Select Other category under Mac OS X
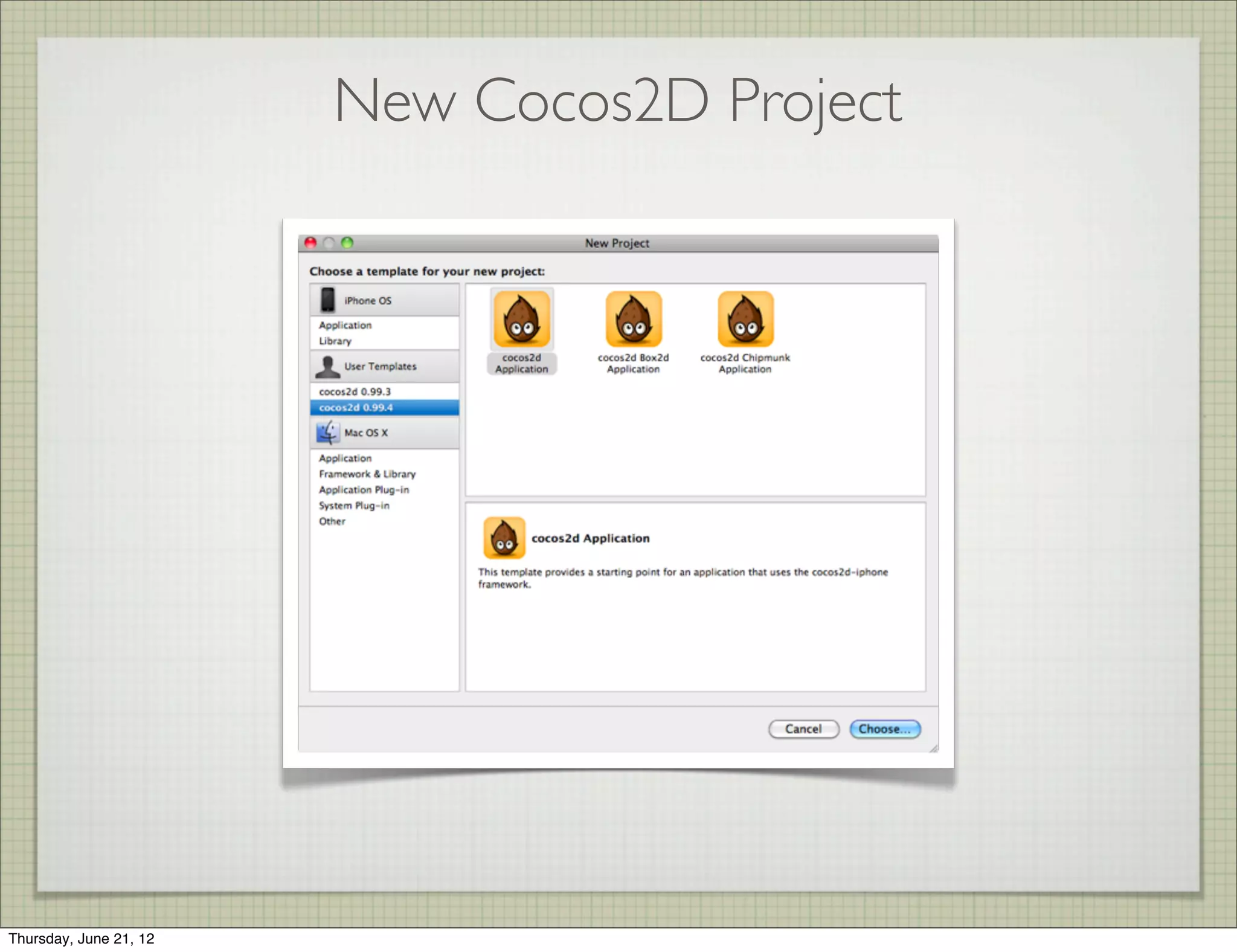The image size is (1237, 952). pyautogui.click(x=384, y=521)
